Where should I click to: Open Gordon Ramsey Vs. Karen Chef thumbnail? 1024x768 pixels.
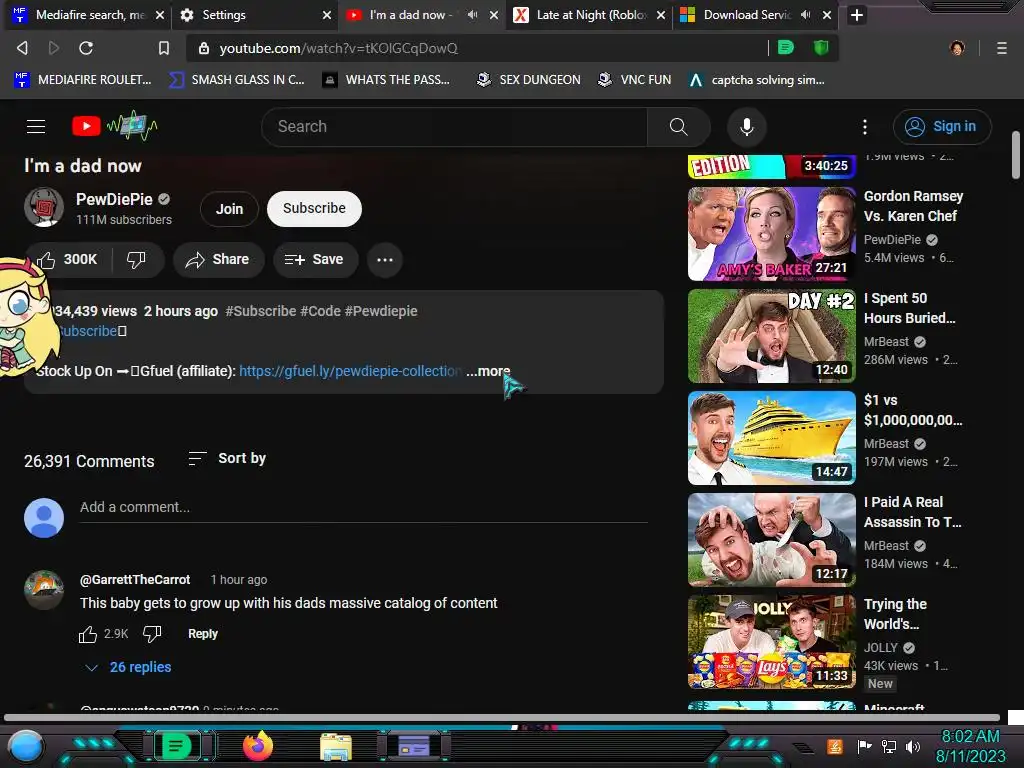tap(771, 234)
